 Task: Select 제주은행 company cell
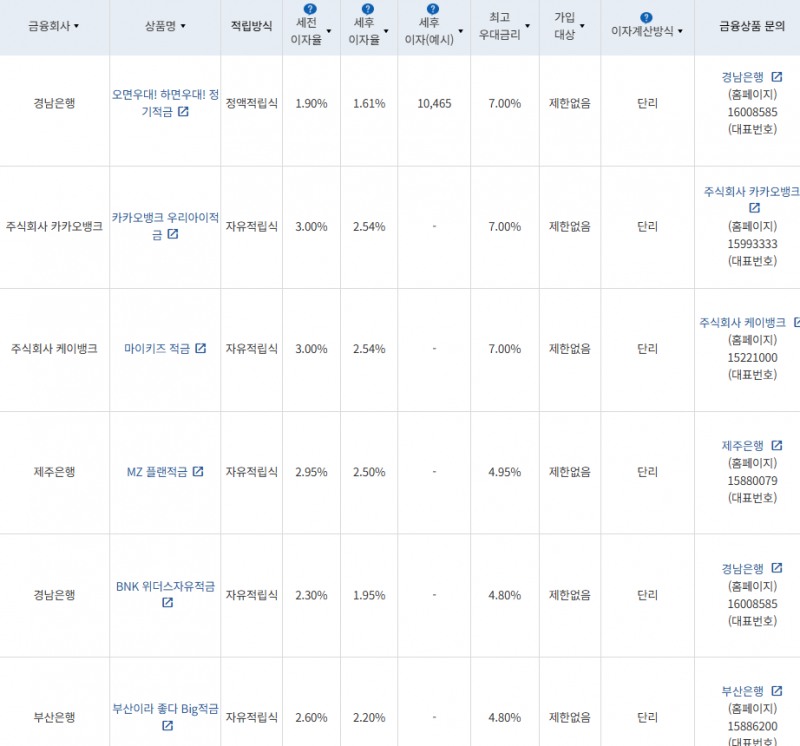tap(54, 471)
